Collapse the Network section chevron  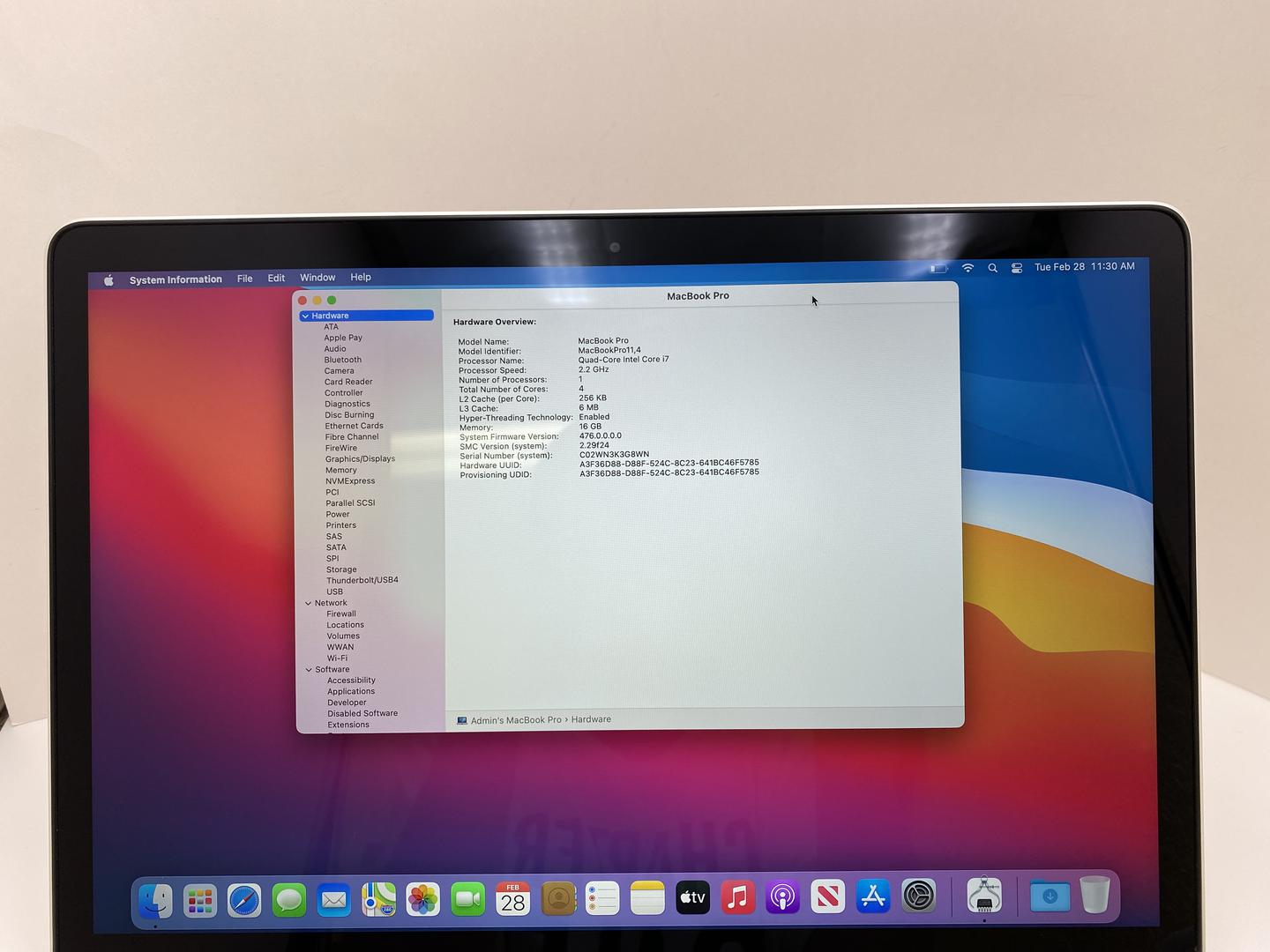pyautogui.click(x=308, y=603)
